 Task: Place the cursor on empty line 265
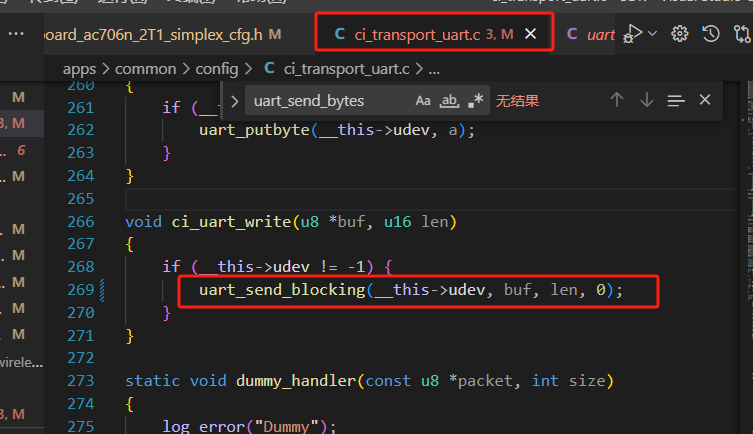pos(432,199)
